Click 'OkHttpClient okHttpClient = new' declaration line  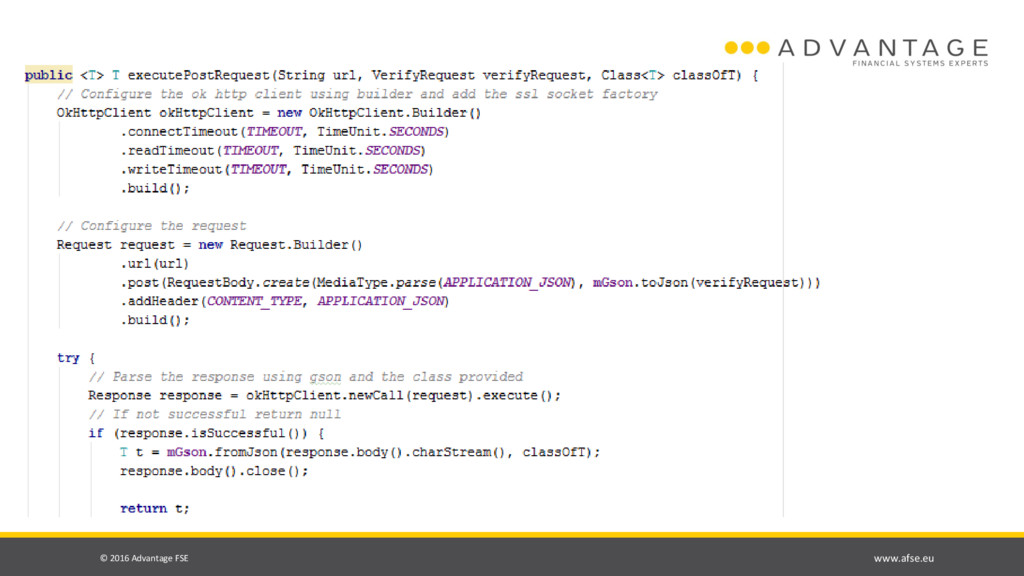[x=269, y=113]
